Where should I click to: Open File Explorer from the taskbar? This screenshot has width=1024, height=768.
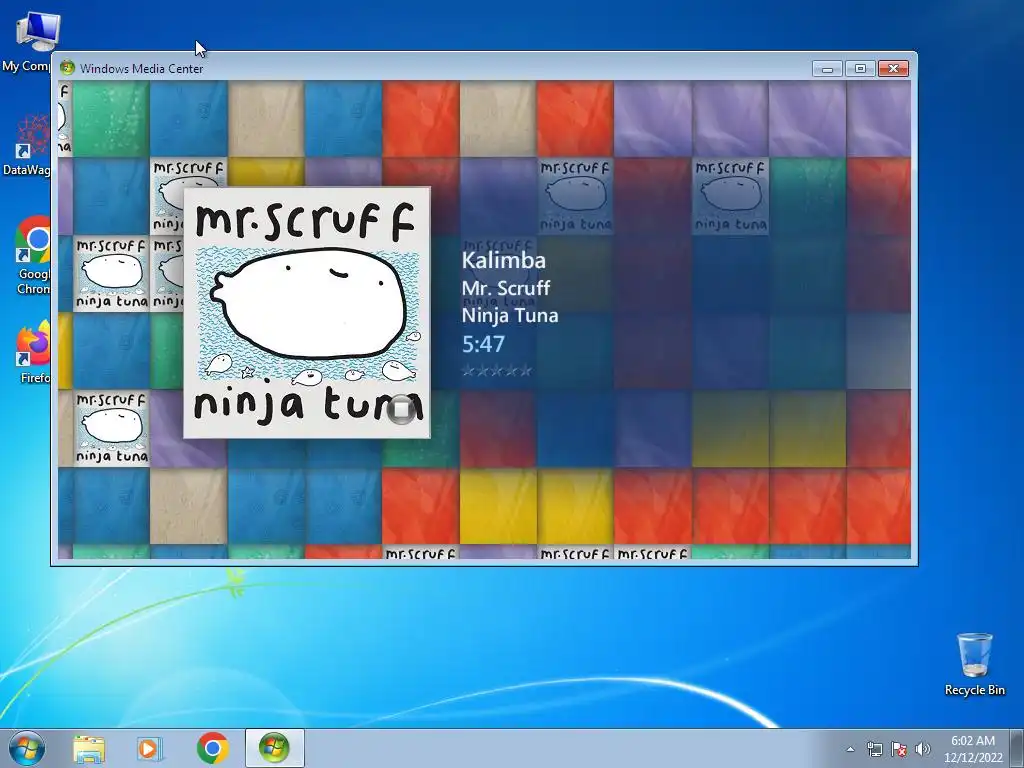tap(89, 748)
